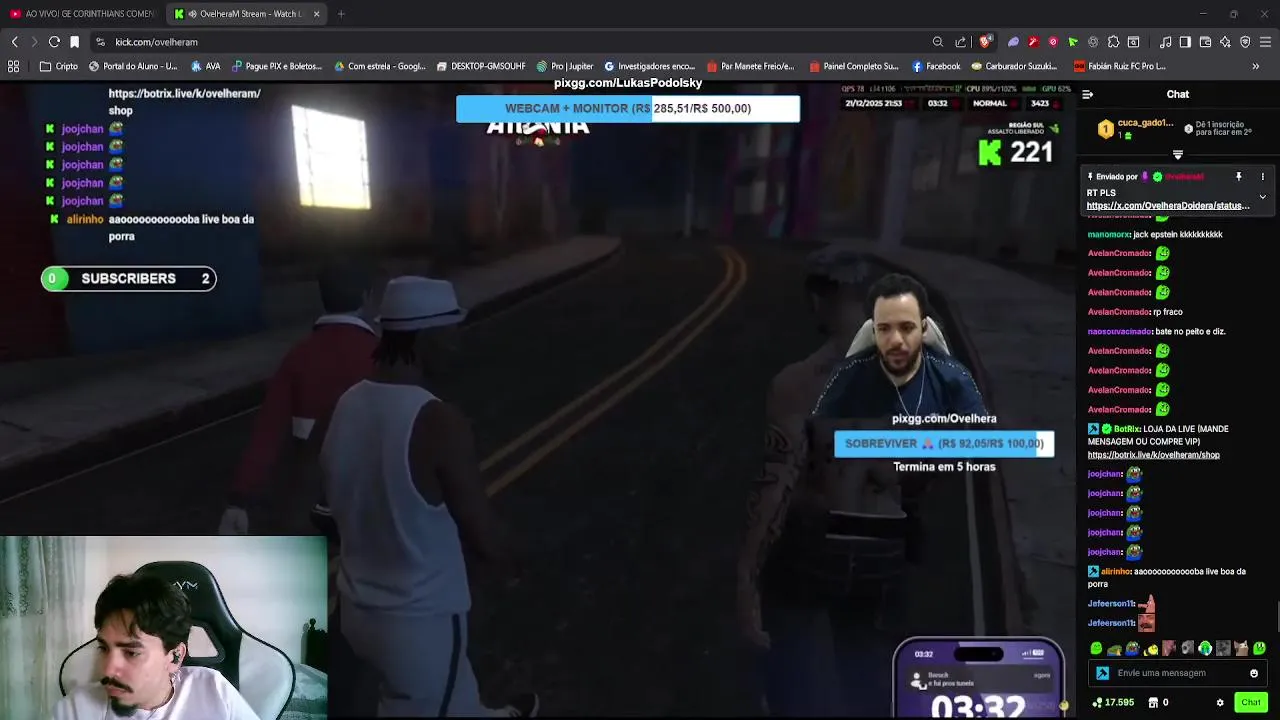Viewport: 1280px width, 720px height.
Task: Open the VPN shield icon
Action: click(x=1245, y=42)
